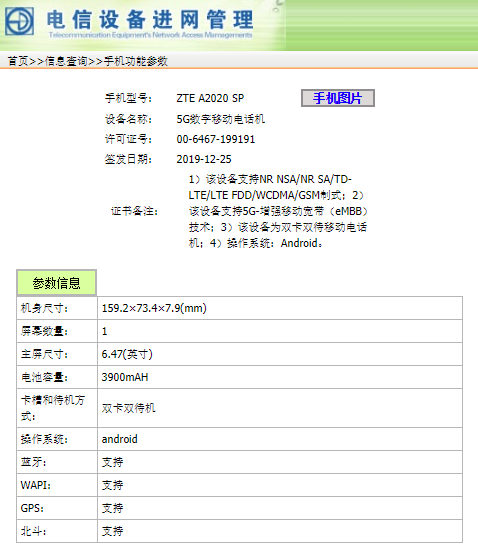Click the 证书备注 remarks paragraph
The width and height of the screenshot is (478, 552).
pos(278,211)
